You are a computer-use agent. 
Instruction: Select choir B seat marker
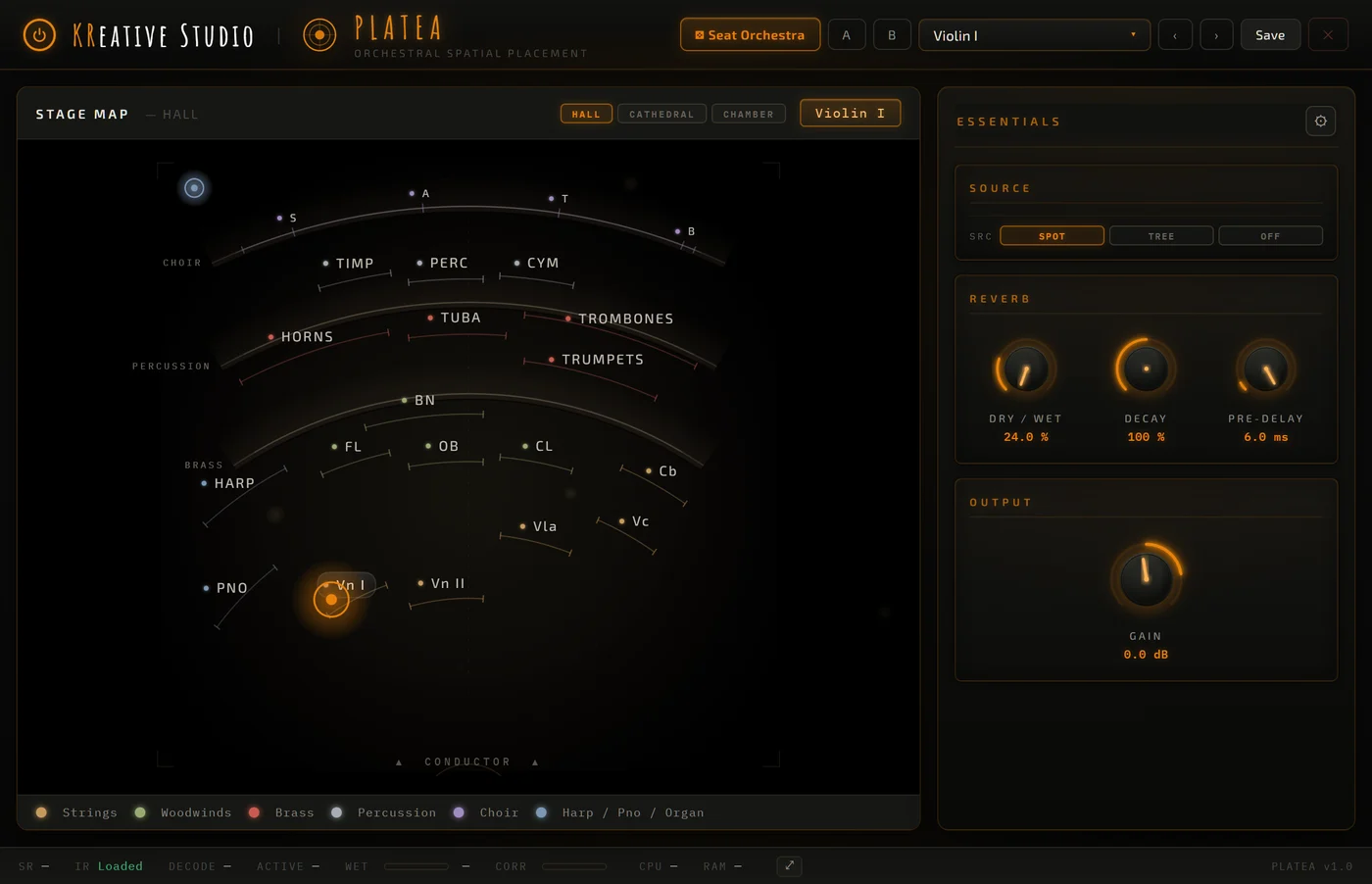(x=677, y=231)
